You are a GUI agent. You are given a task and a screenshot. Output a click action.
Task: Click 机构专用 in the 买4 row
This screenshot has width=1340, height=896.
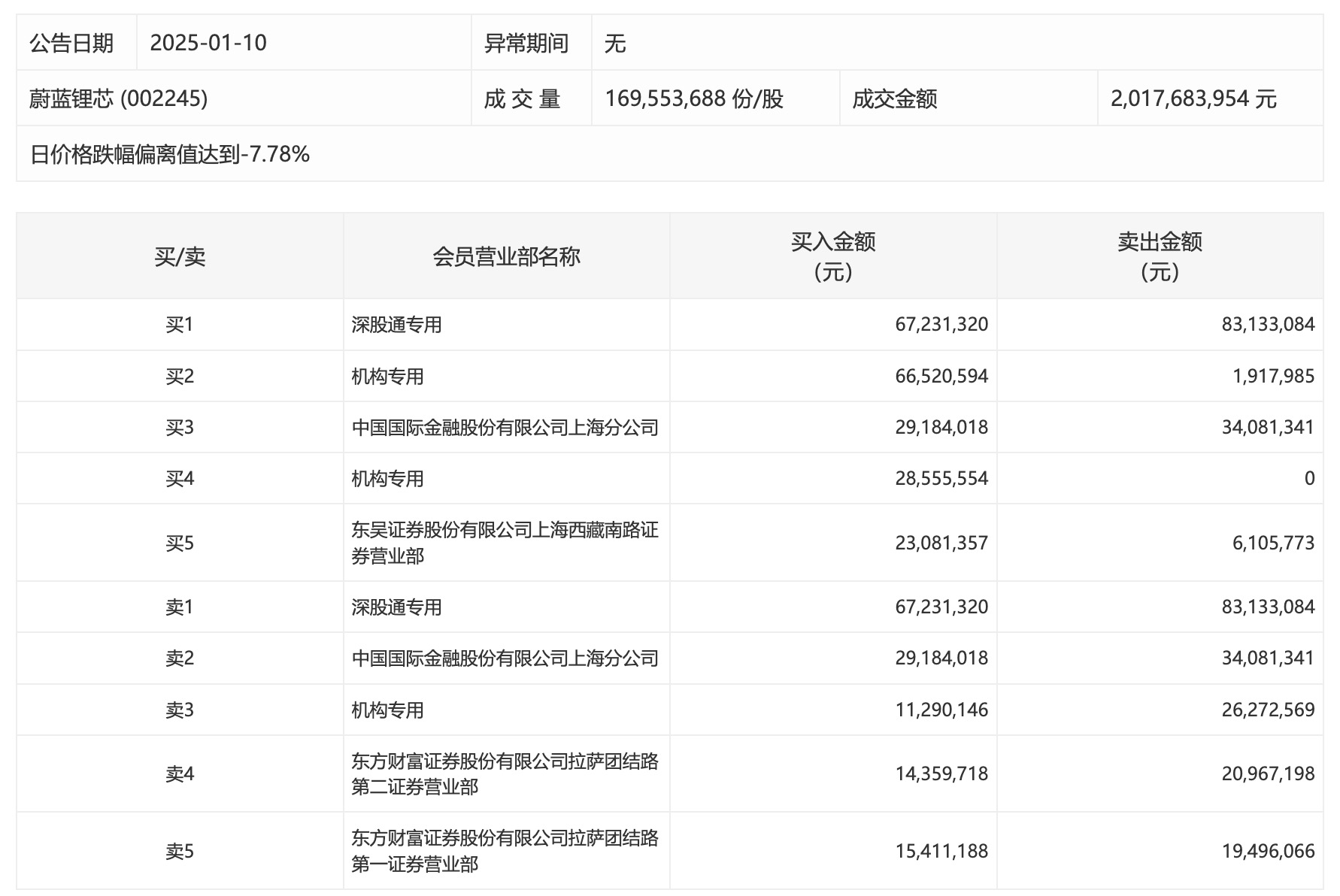[x=387, y=478]
